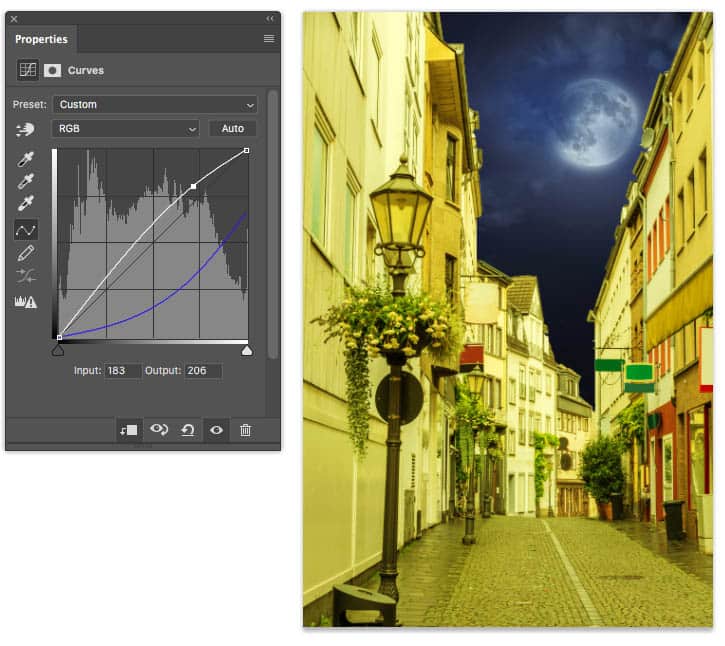Click the histogram warning recalculate icon

click(x=25, y=302)
